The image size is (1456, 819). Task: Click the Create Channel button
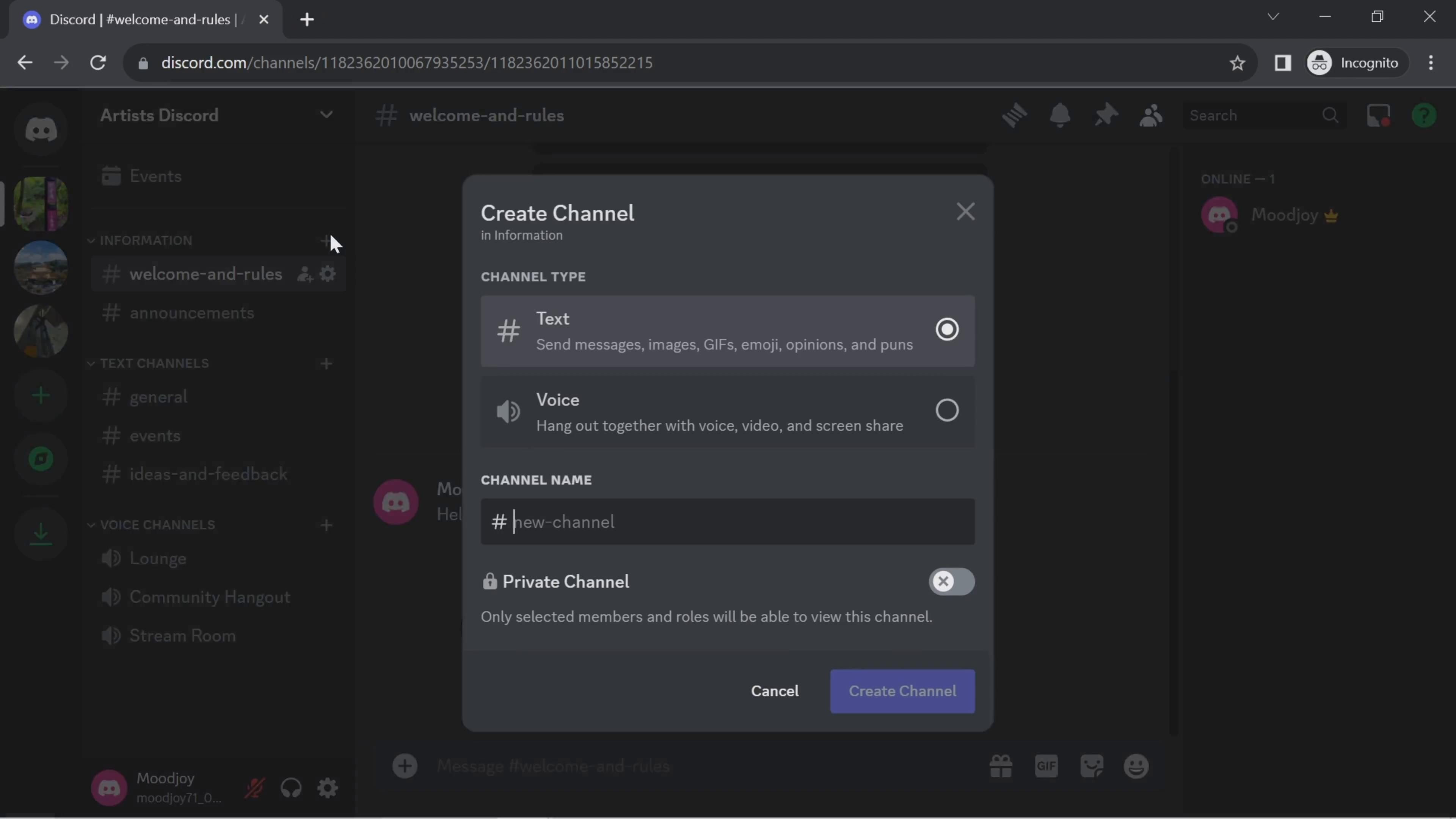click(902, 691)
